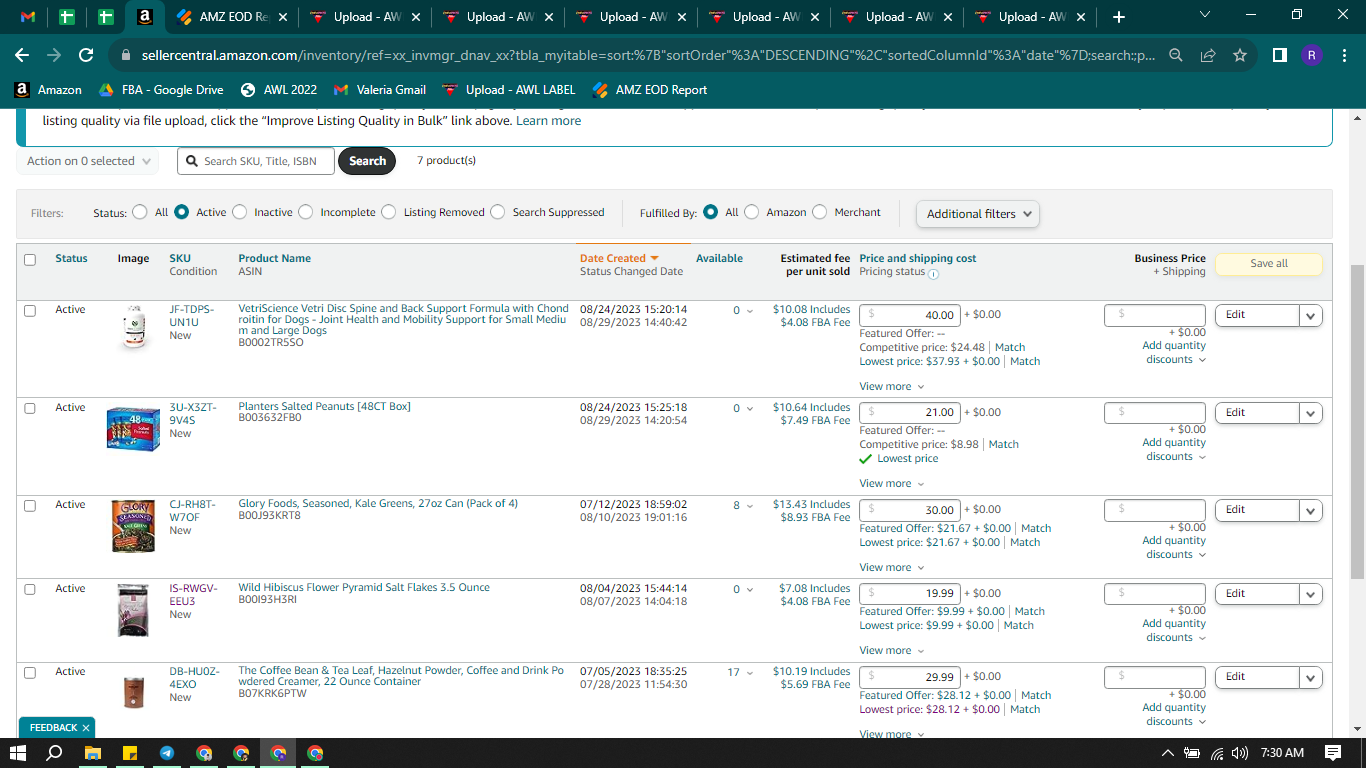
Task: Expand View more for Wild Hibiscus row
Action: click(892, 650)
